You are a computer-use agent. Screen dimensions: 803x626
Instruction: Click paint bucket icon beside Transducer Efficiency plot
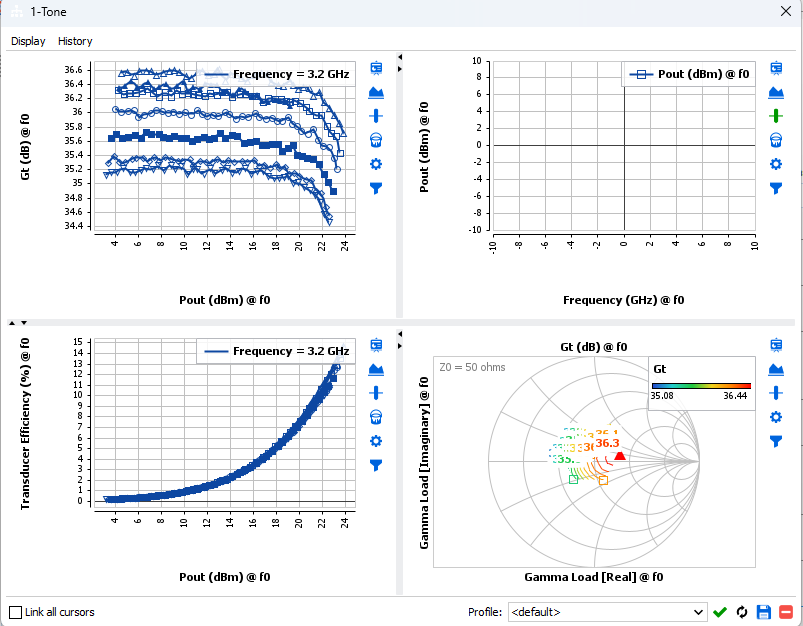[376, 417]
